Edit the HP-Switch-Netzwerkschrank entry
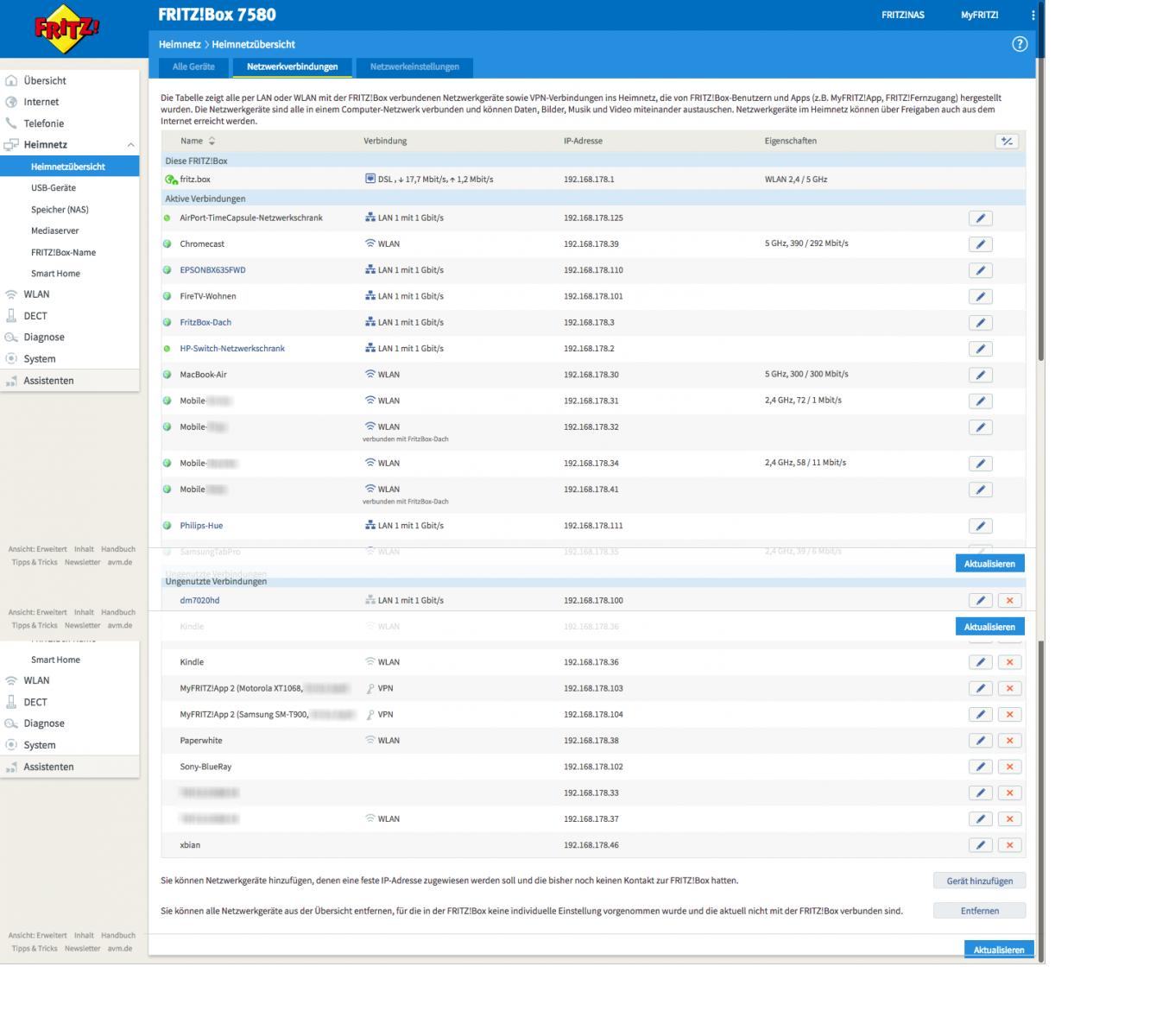The width and height of the screenshot is (1175, 1036). pyautogui.click(x=980, y=349)
